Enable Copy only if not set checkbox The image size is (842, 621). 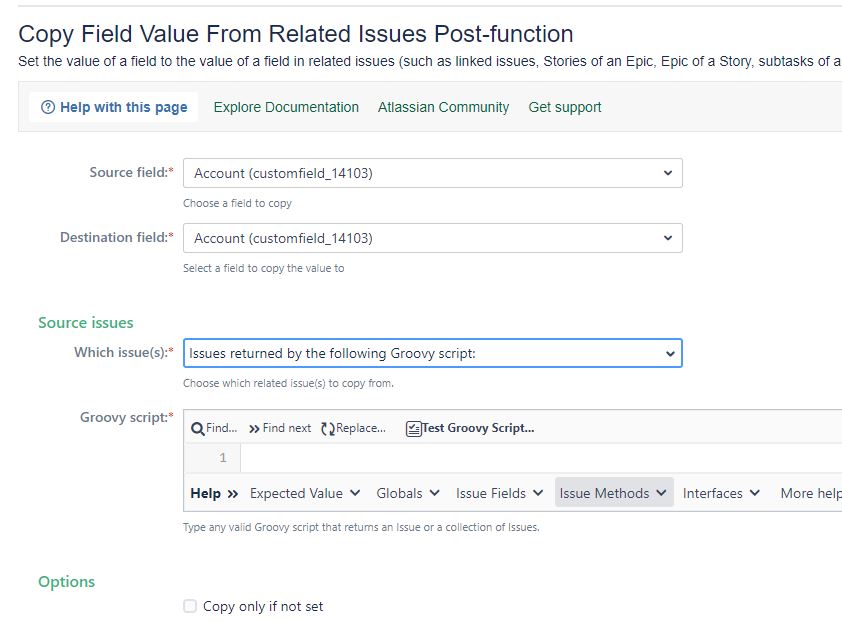point(190,606)
